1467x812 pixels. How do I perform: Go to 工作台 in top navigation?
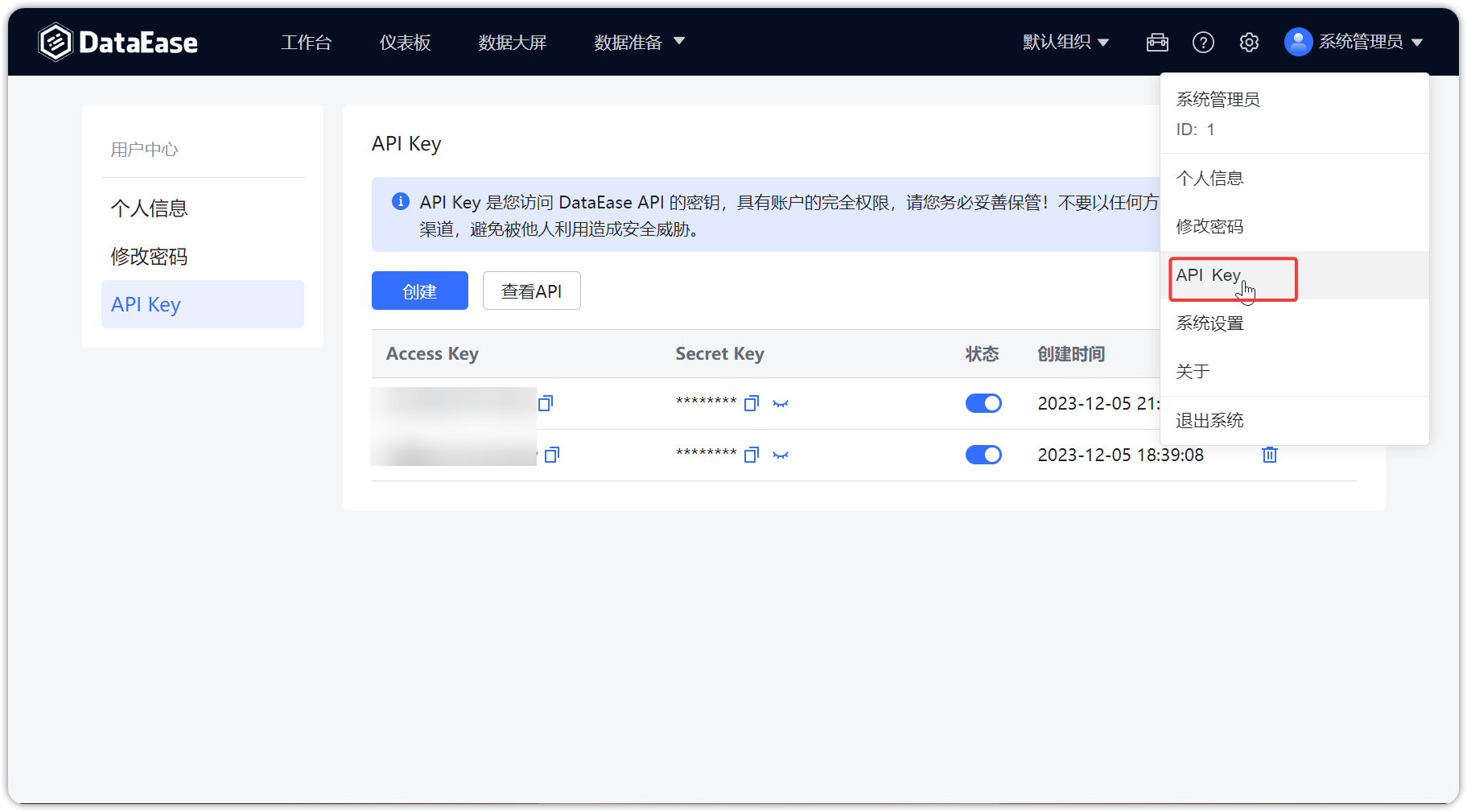tap(306, 43)
